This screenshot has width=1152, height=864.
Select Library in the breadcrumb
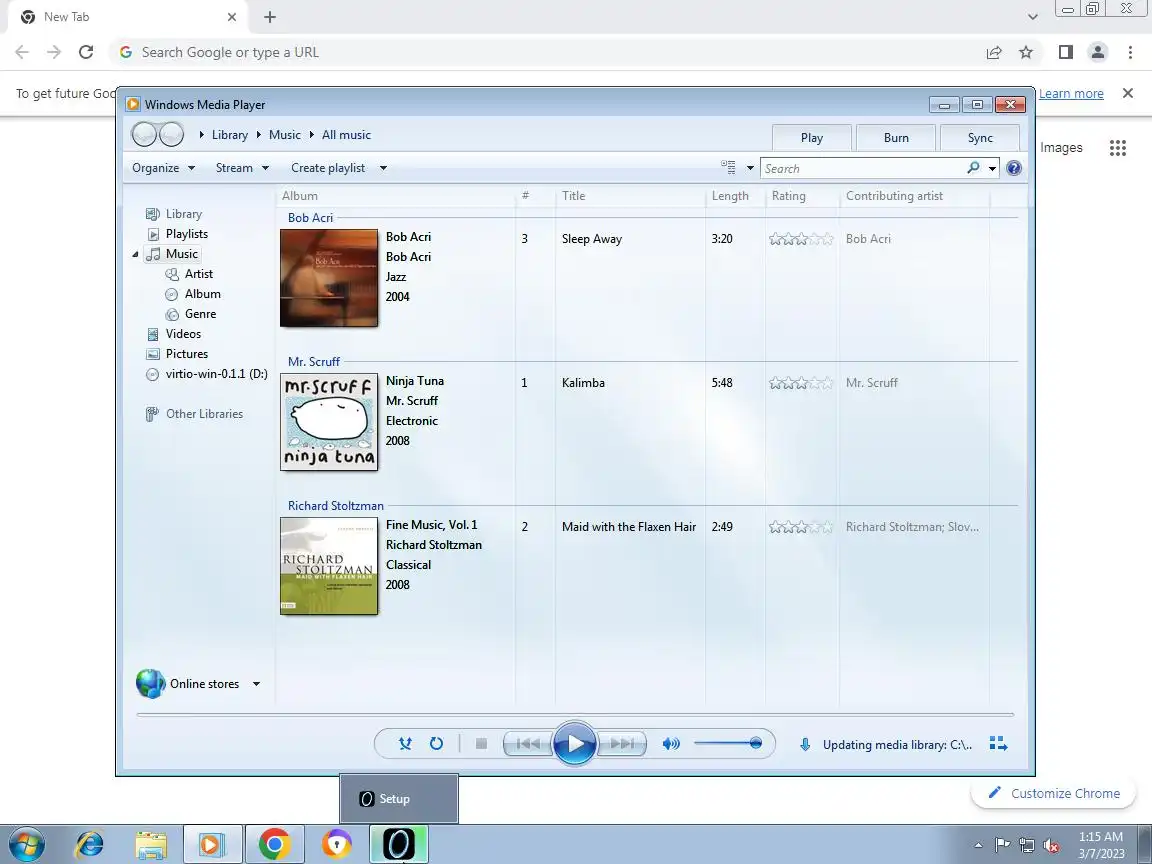[230, 134]
